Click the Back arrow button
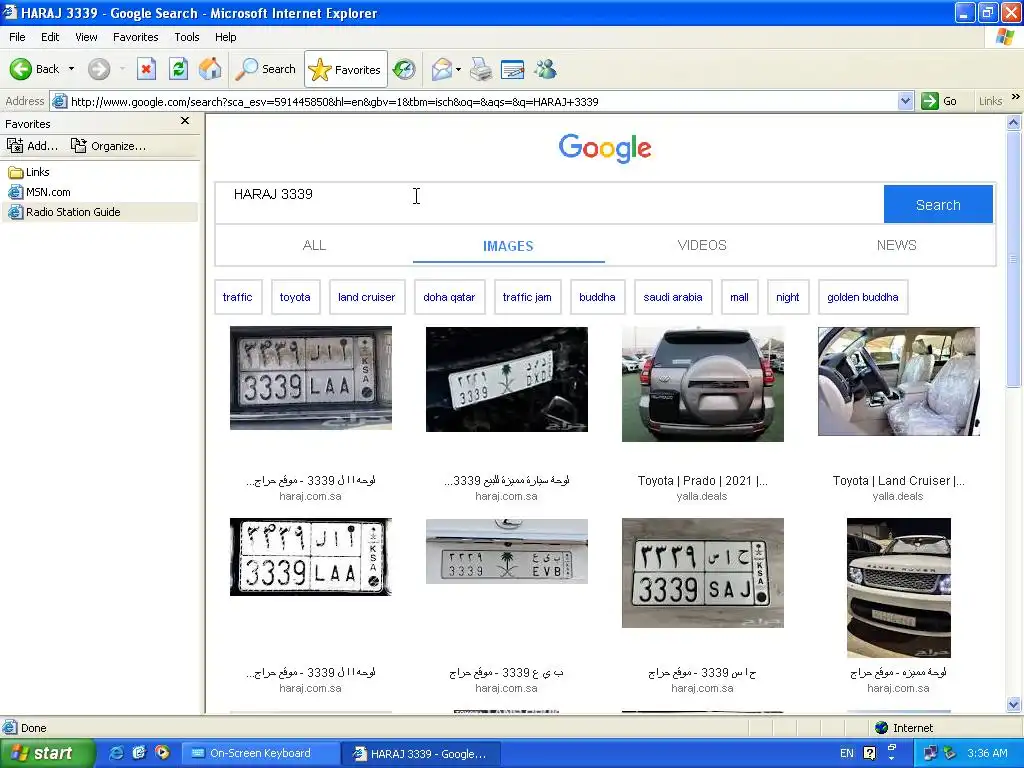This screenshot has height=768, width=1024. tap(34, 69)
